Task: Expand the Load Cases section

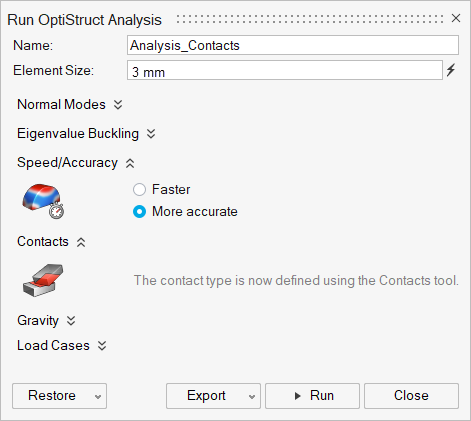Action: 102,346
